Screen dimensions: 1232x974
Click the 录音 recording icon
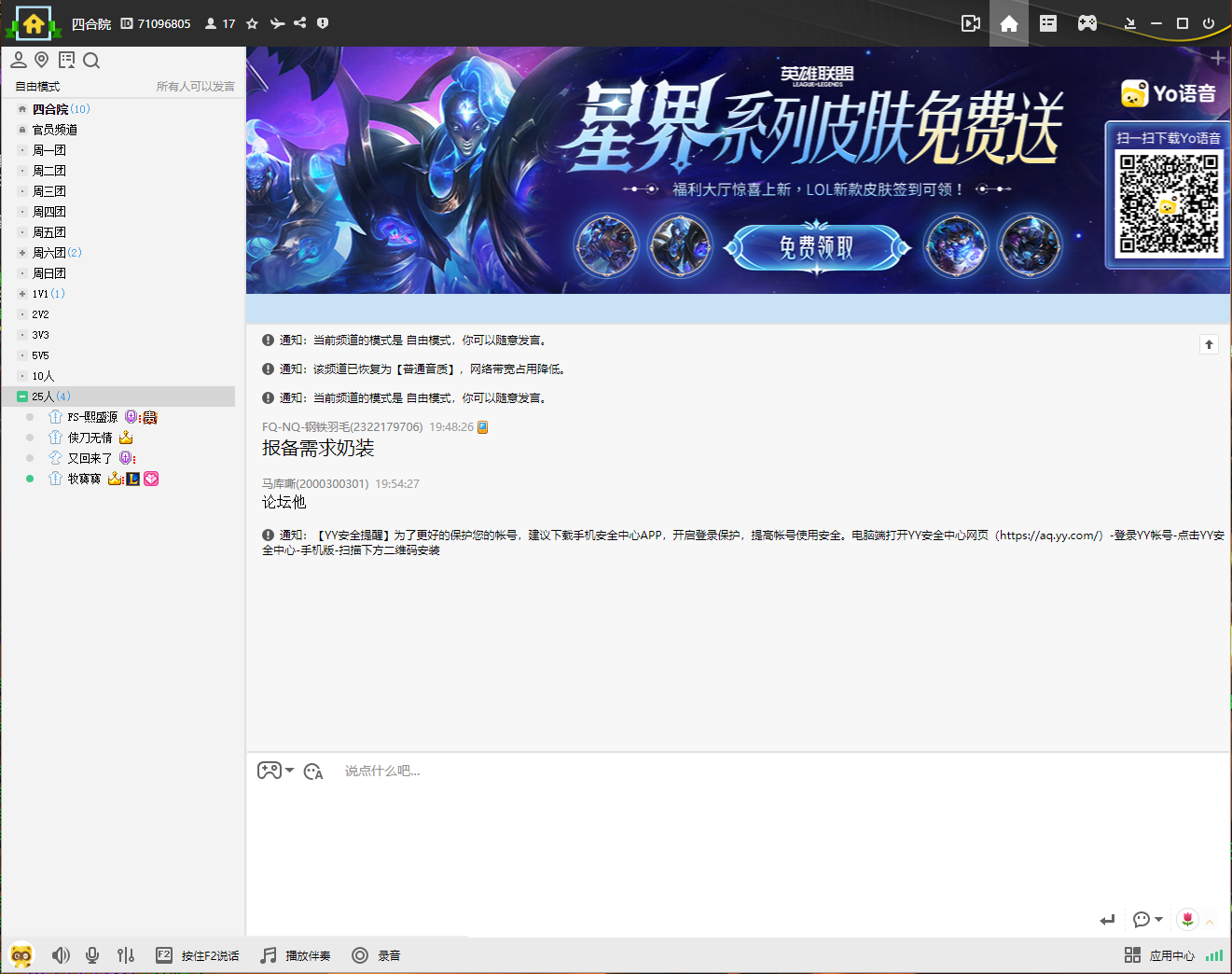359,955
